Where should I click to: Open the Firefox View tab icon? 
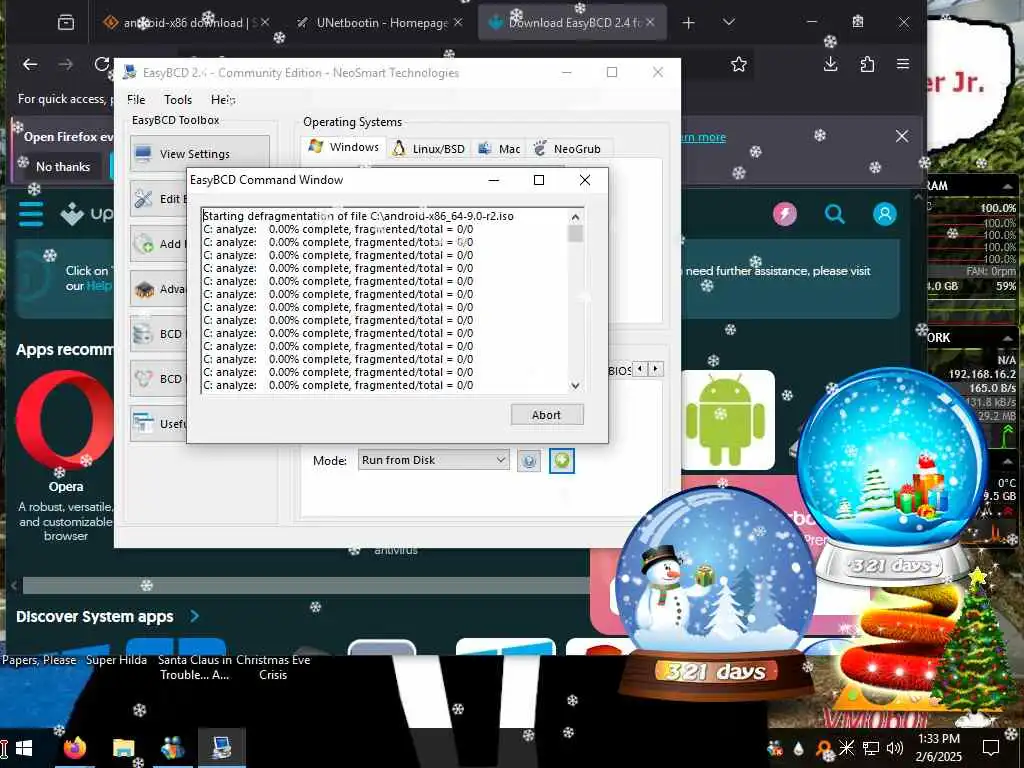coord(66,23)
